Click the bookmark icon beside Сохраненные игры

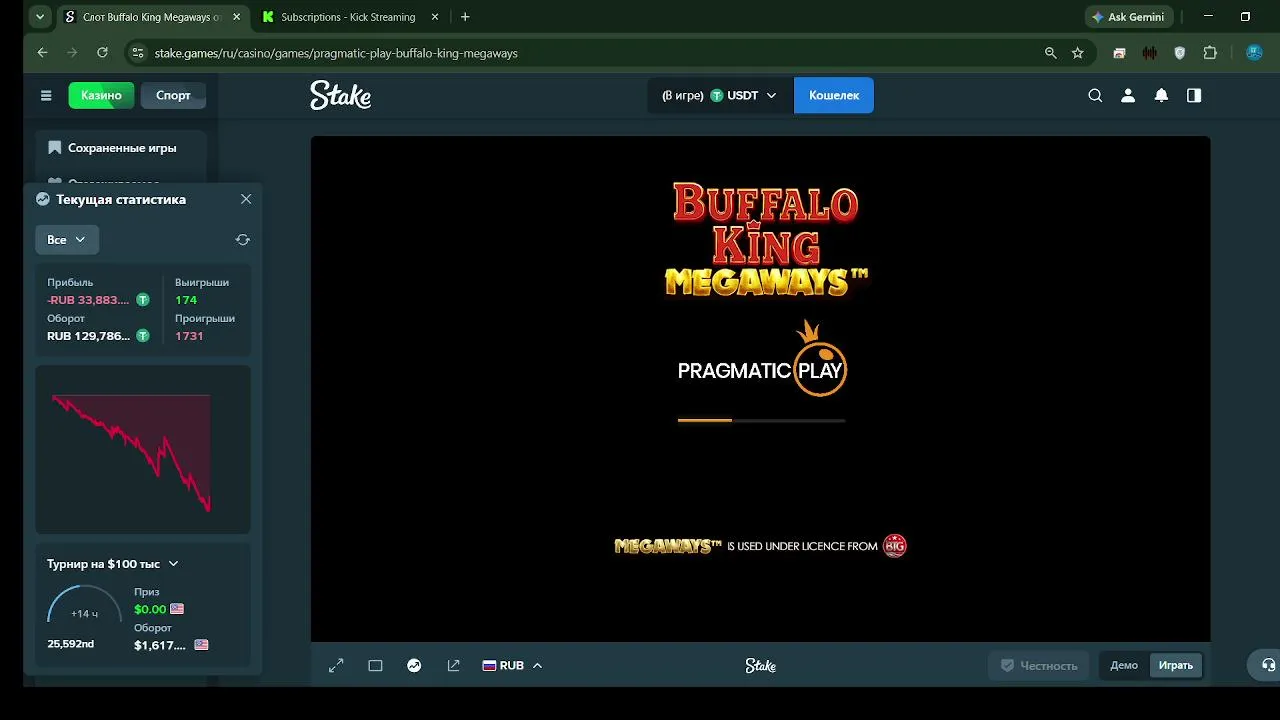point(55,148)
